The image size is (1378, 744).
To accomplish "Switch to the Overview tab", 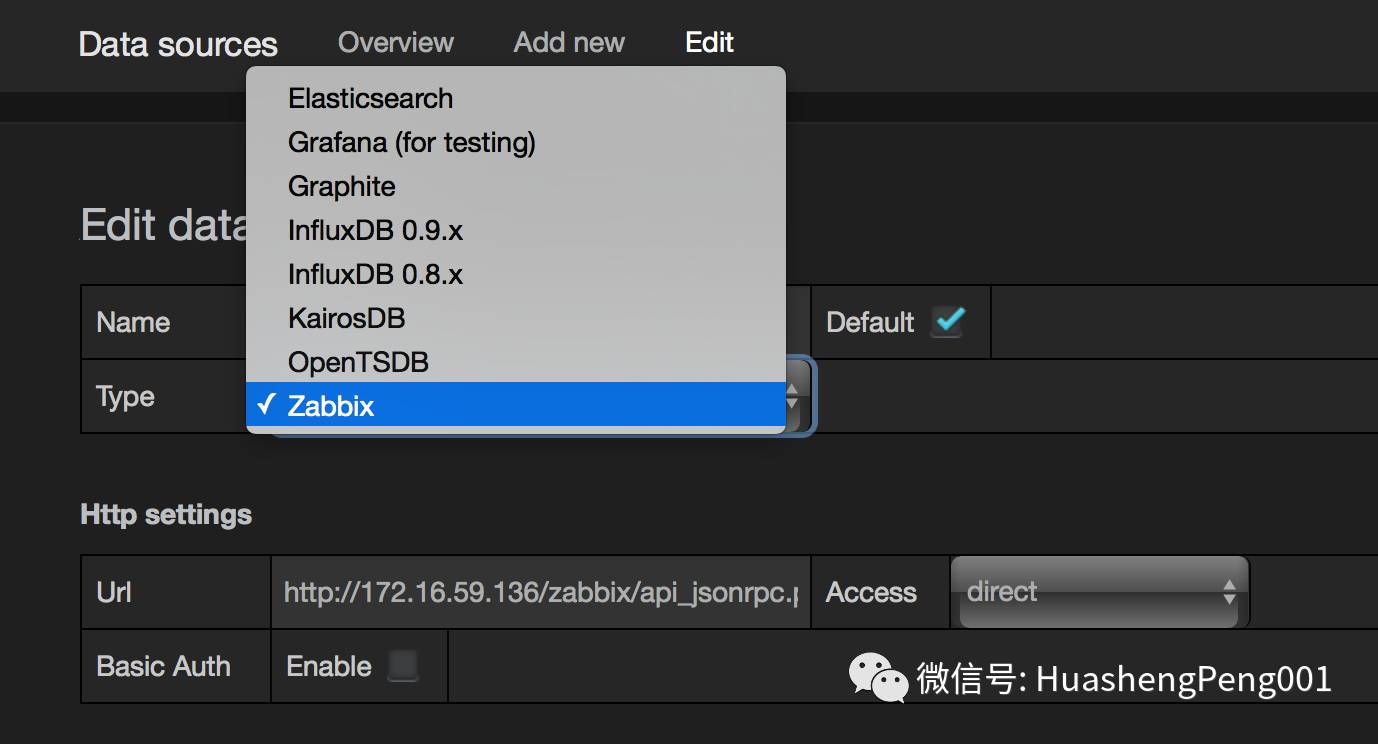I will (x=395, y=42).
